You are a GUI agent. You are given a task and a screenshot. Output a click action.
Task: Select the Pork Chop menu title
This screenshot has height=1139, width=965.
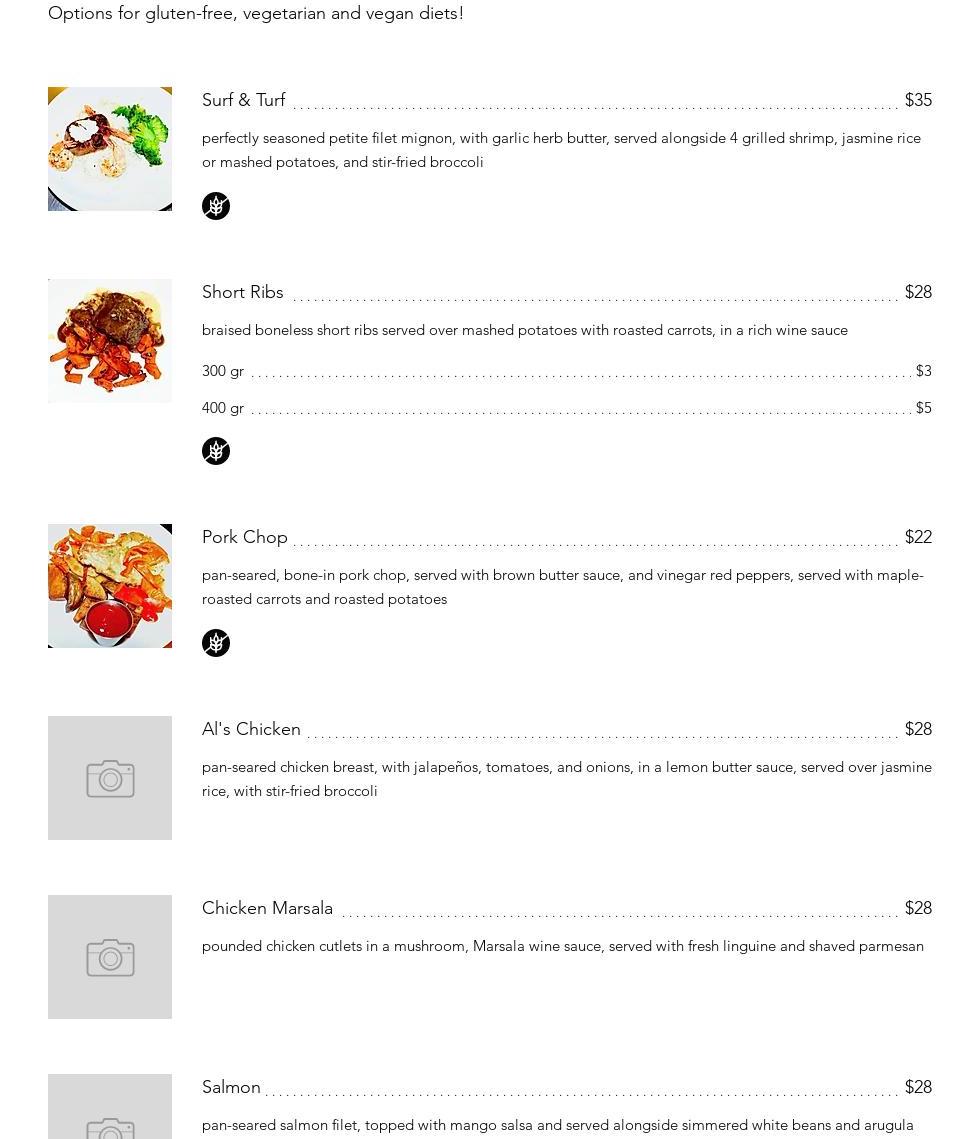tap(245, 537)
